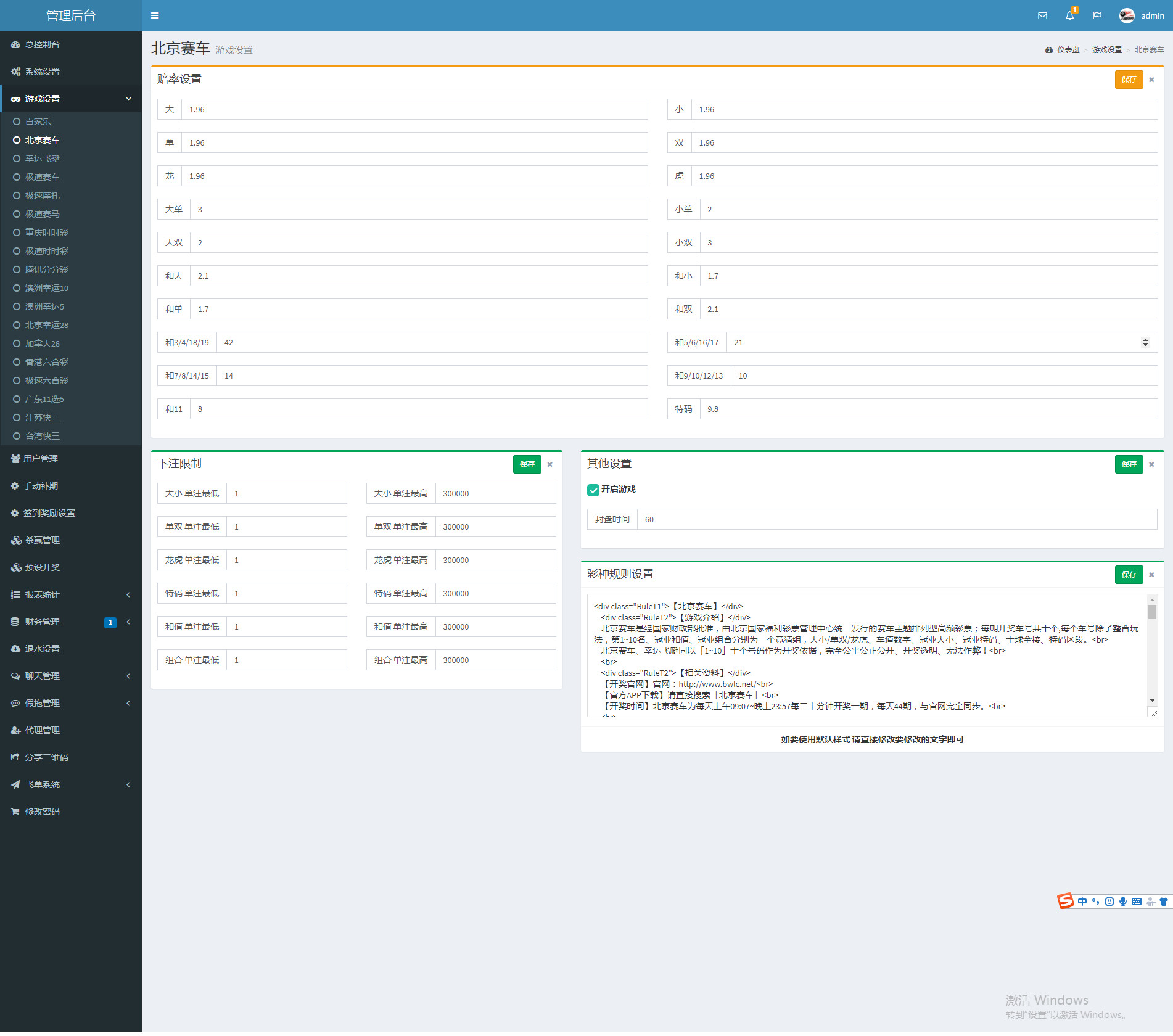Select 幸运飞艇 in the sidebar game list
Screen dimensions: 1173x1036
click(43, 158)
